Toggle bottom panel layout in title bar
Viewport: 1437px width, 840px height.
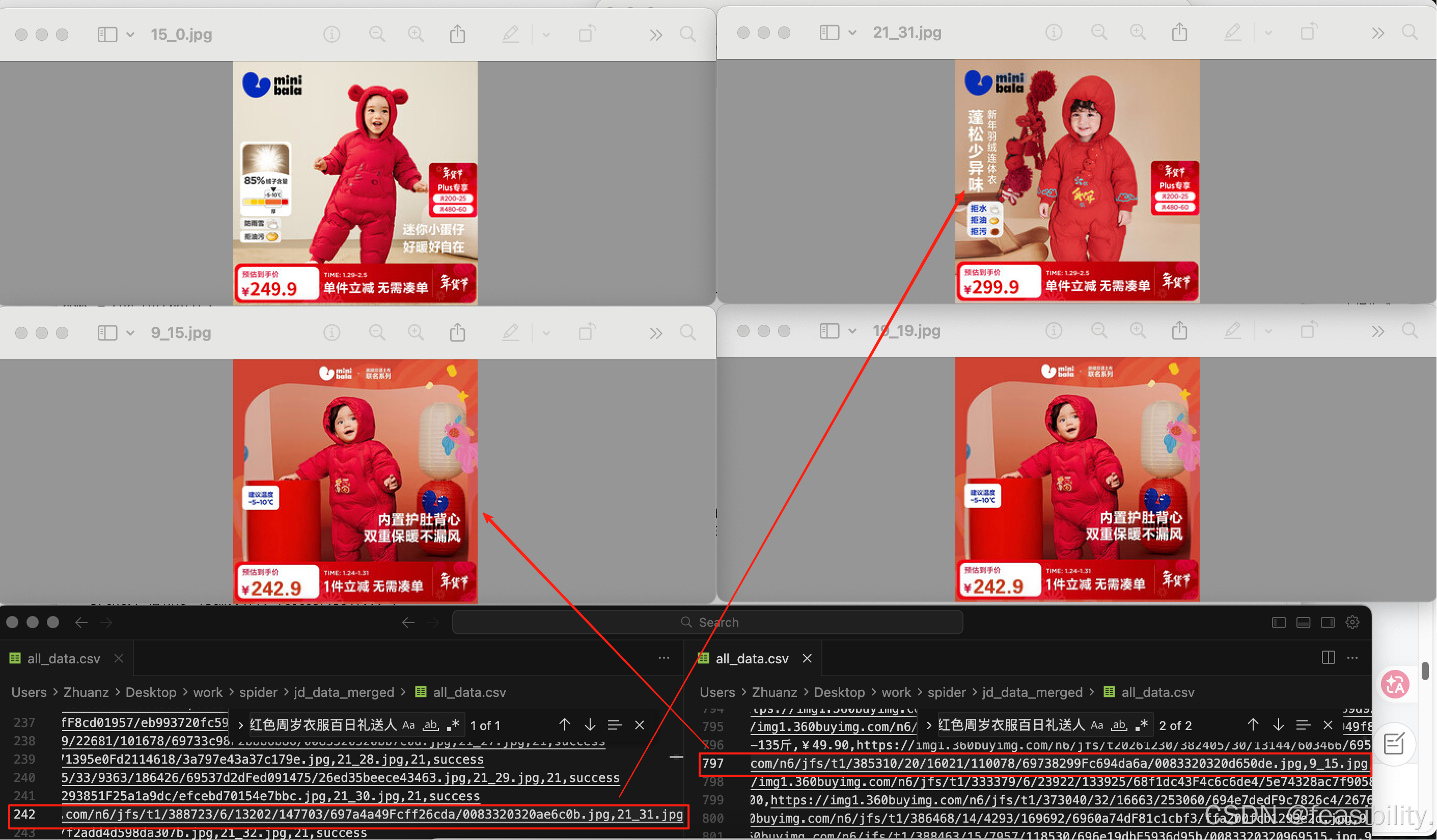tap(1303, 622)
